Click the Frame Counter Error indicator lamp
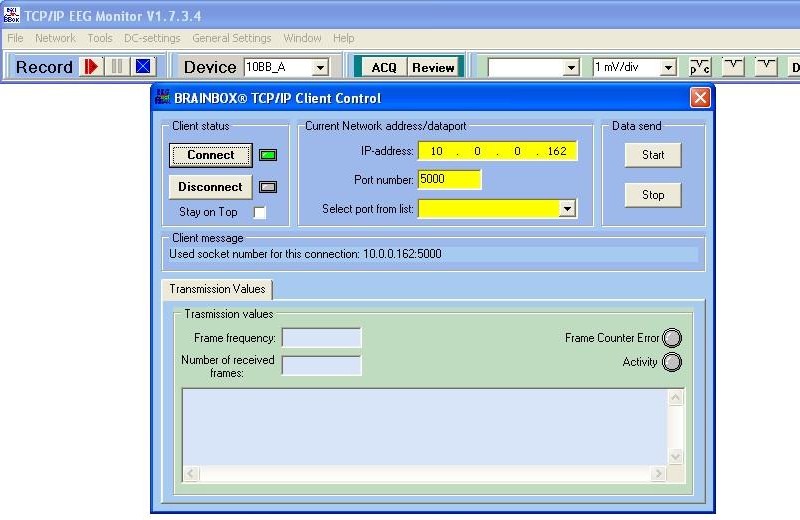The image size is (800, 520). click(672, 338)
